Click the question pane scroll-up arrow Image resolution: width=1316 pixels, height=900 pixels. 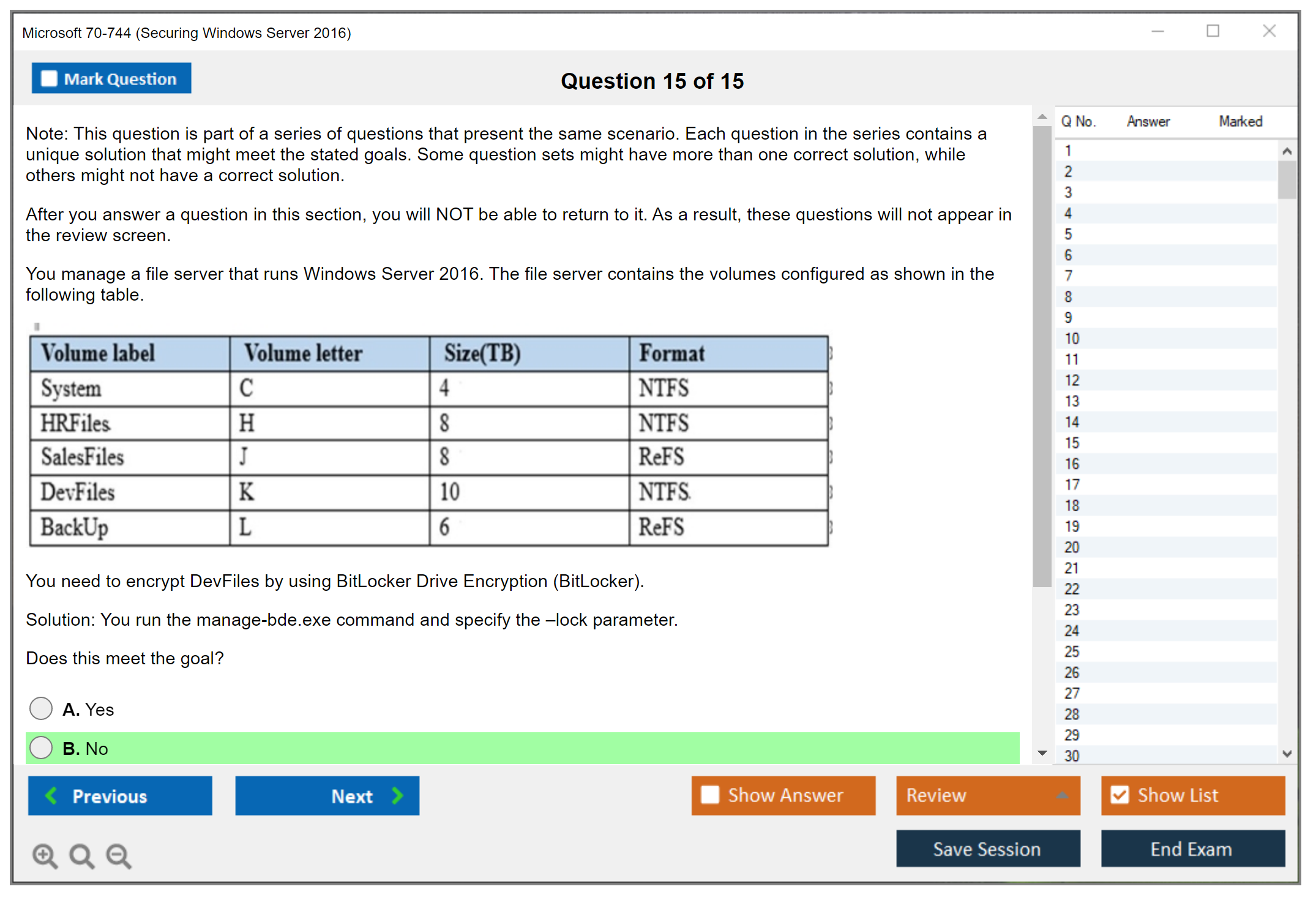1042,116
